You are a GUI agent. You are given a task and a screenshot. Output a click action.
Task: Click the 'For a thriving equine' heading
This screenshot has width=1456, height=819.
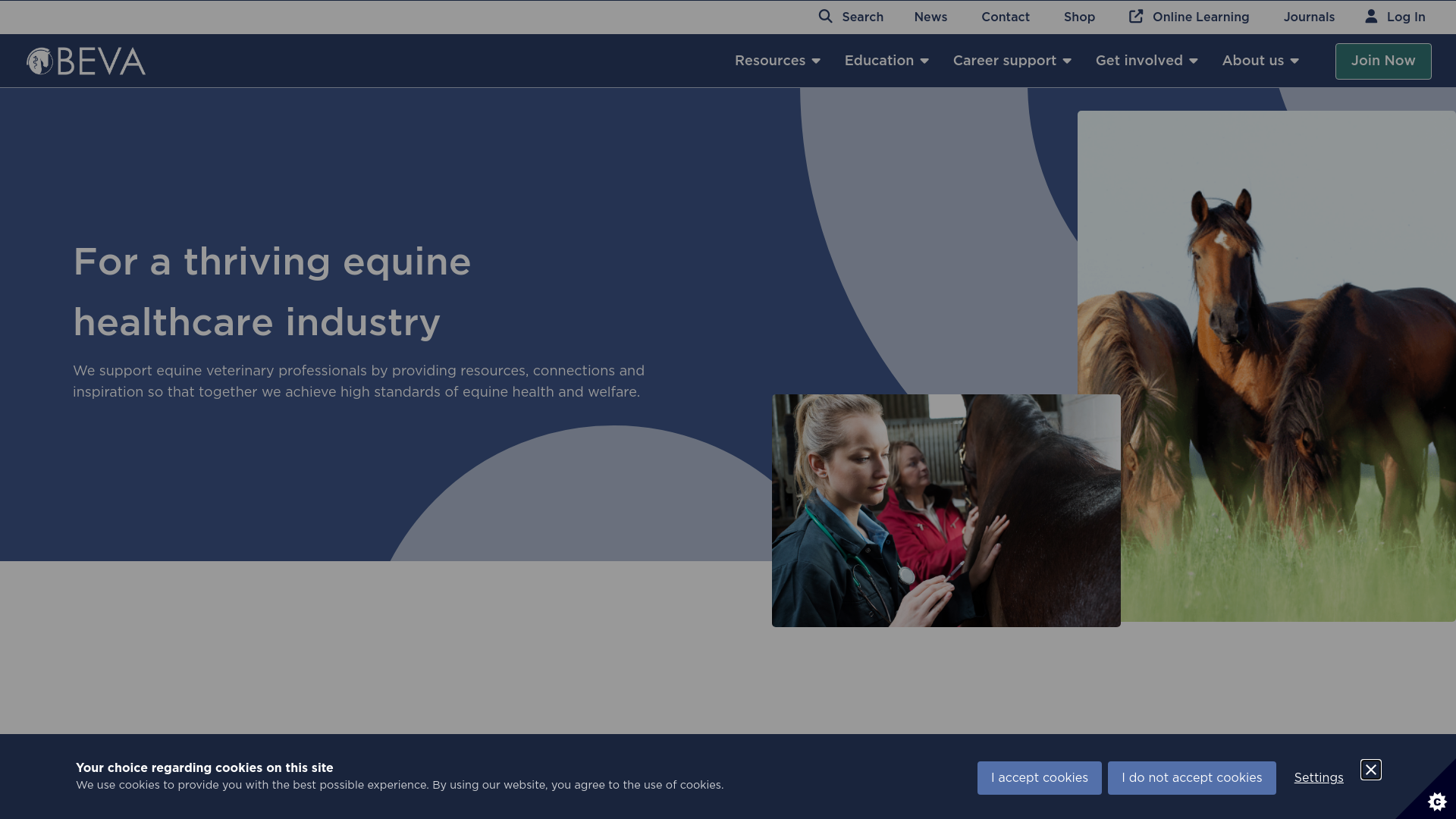(271, 292)
